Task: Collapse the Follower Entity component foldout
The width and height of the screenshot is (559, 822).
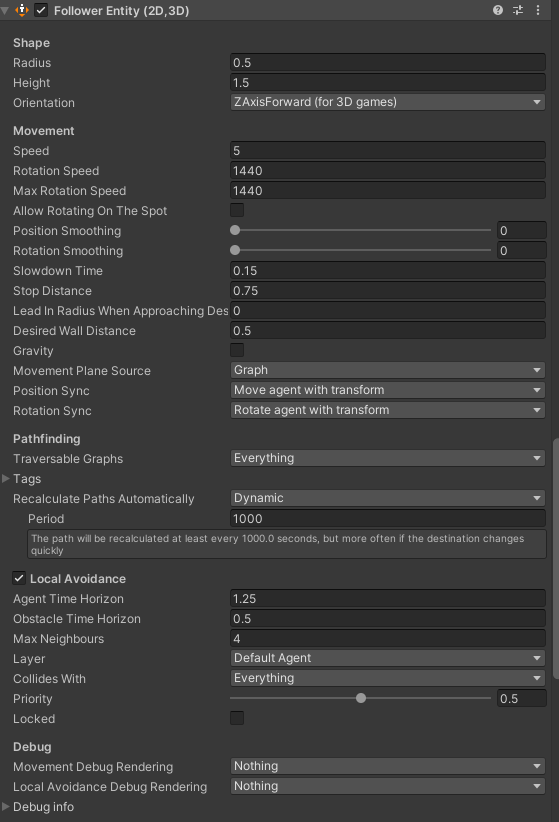Action: pos(5,10)
